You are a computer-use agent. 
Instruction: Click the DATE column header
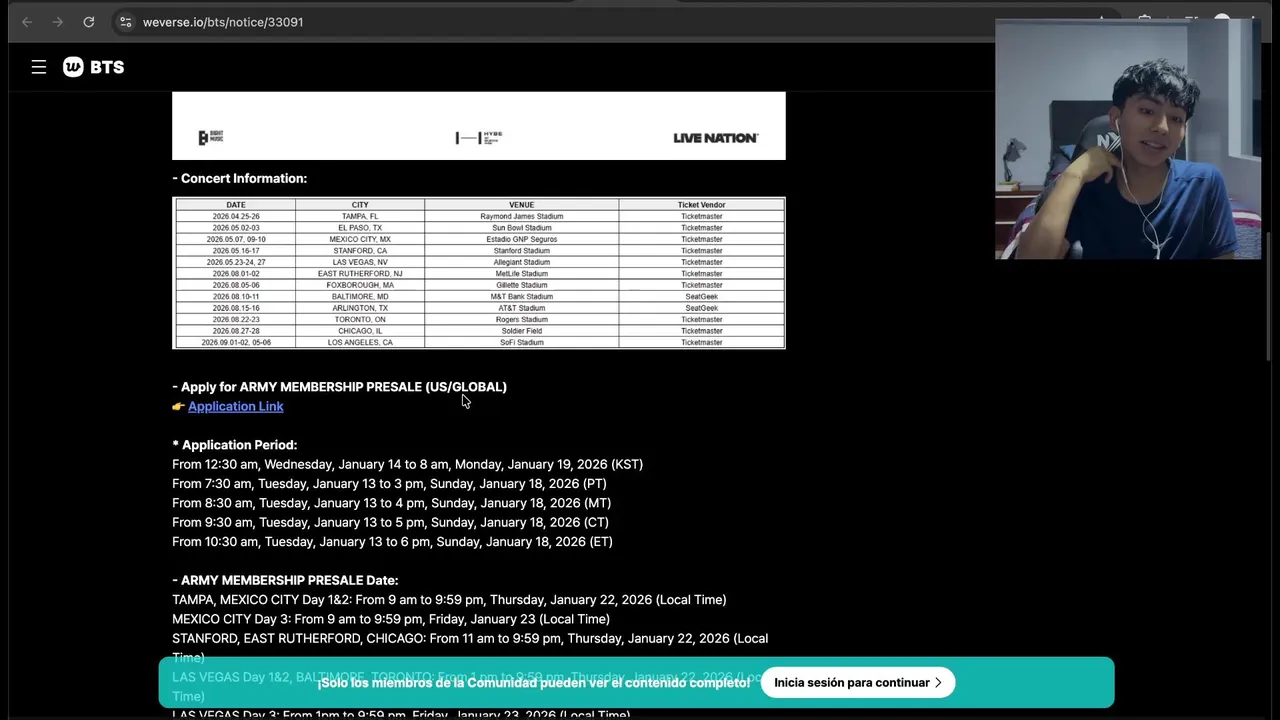tap(236, 205)
